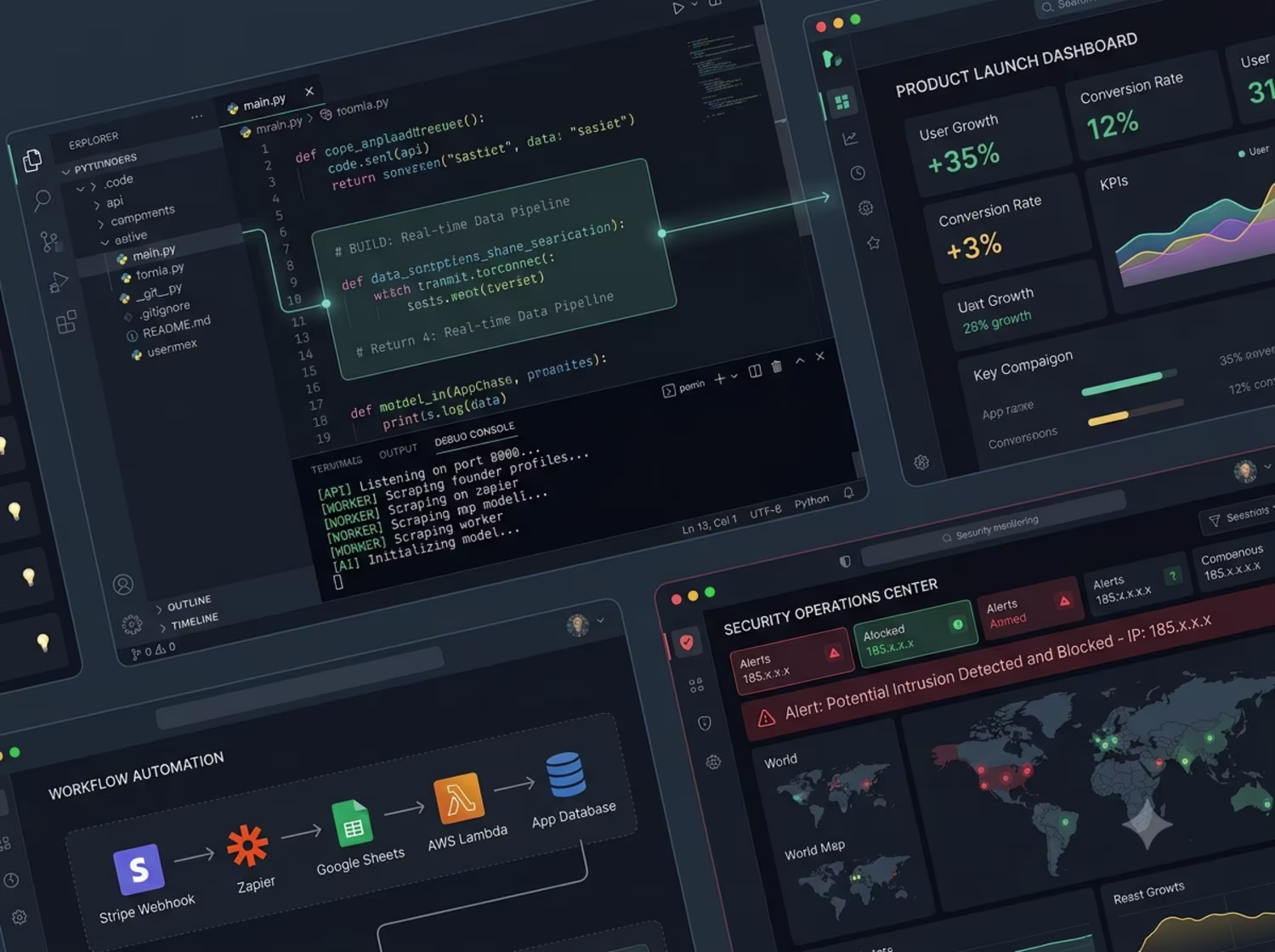Close the main.py editor tab
This screenshot has width=1275, height=952.
click(x=309, y=91)
